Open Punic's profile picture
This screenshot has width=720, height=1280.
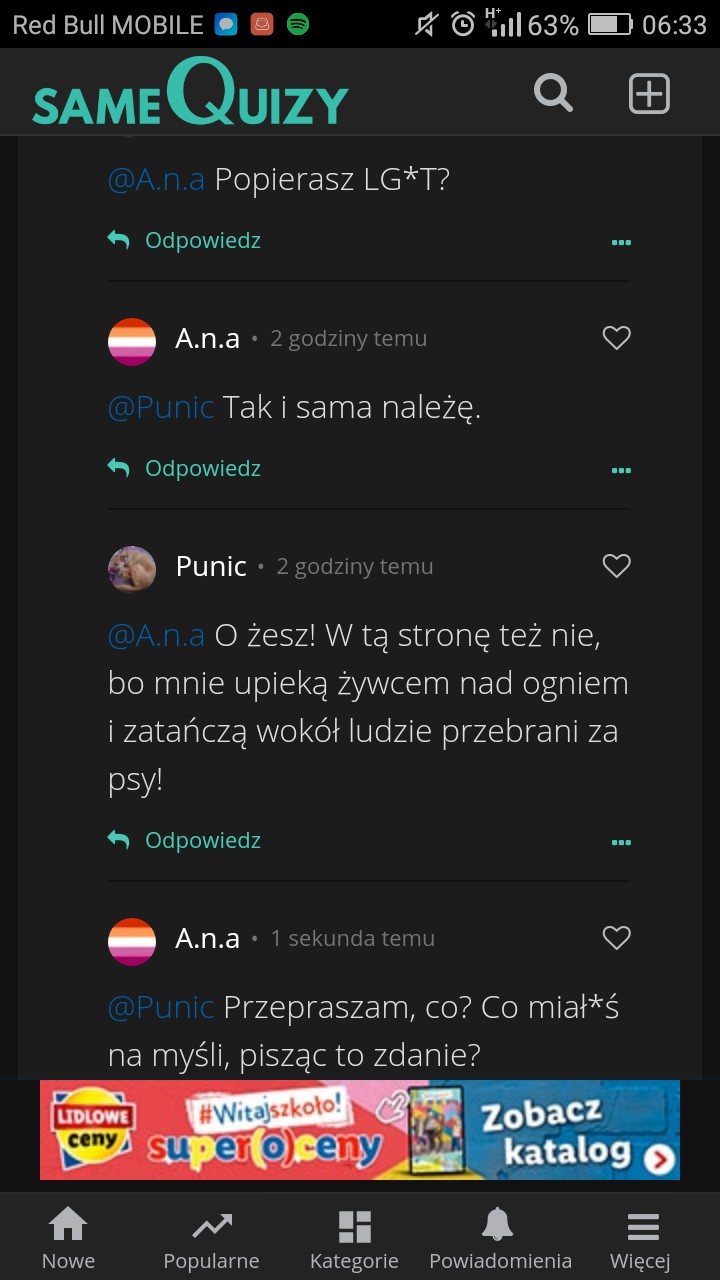click(132, 568)
